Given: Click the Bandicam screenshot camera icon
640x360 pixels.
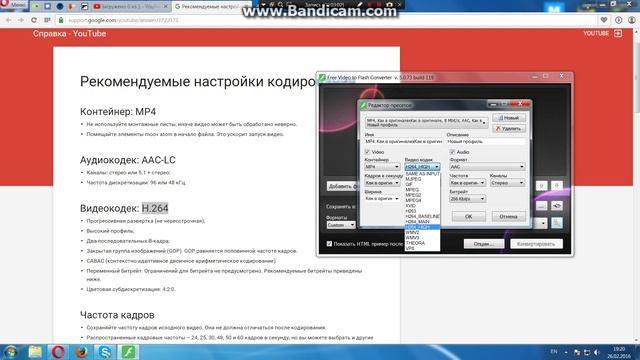Looking at the screenshot, I should 389,4.
